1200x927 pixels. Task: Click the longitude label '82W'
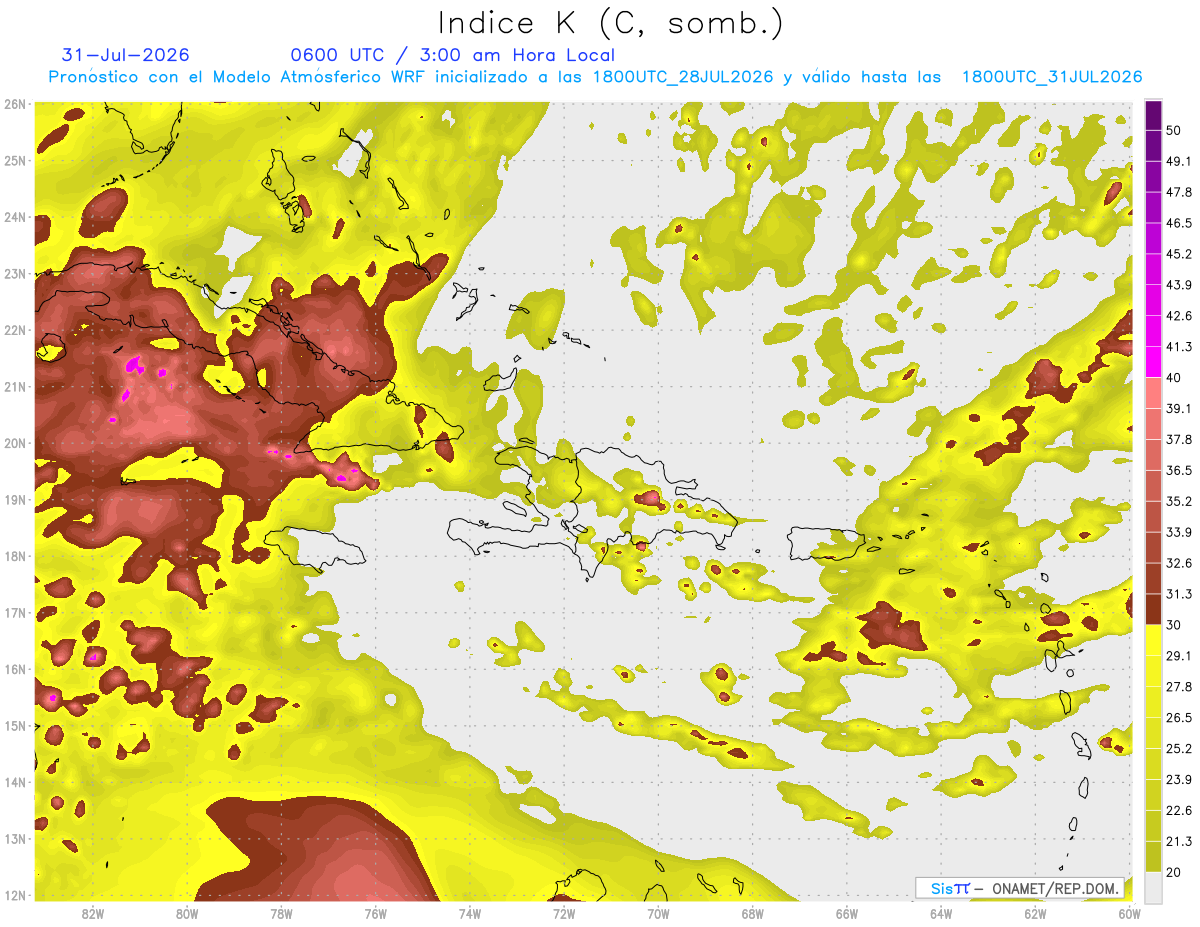coord(93,914)
